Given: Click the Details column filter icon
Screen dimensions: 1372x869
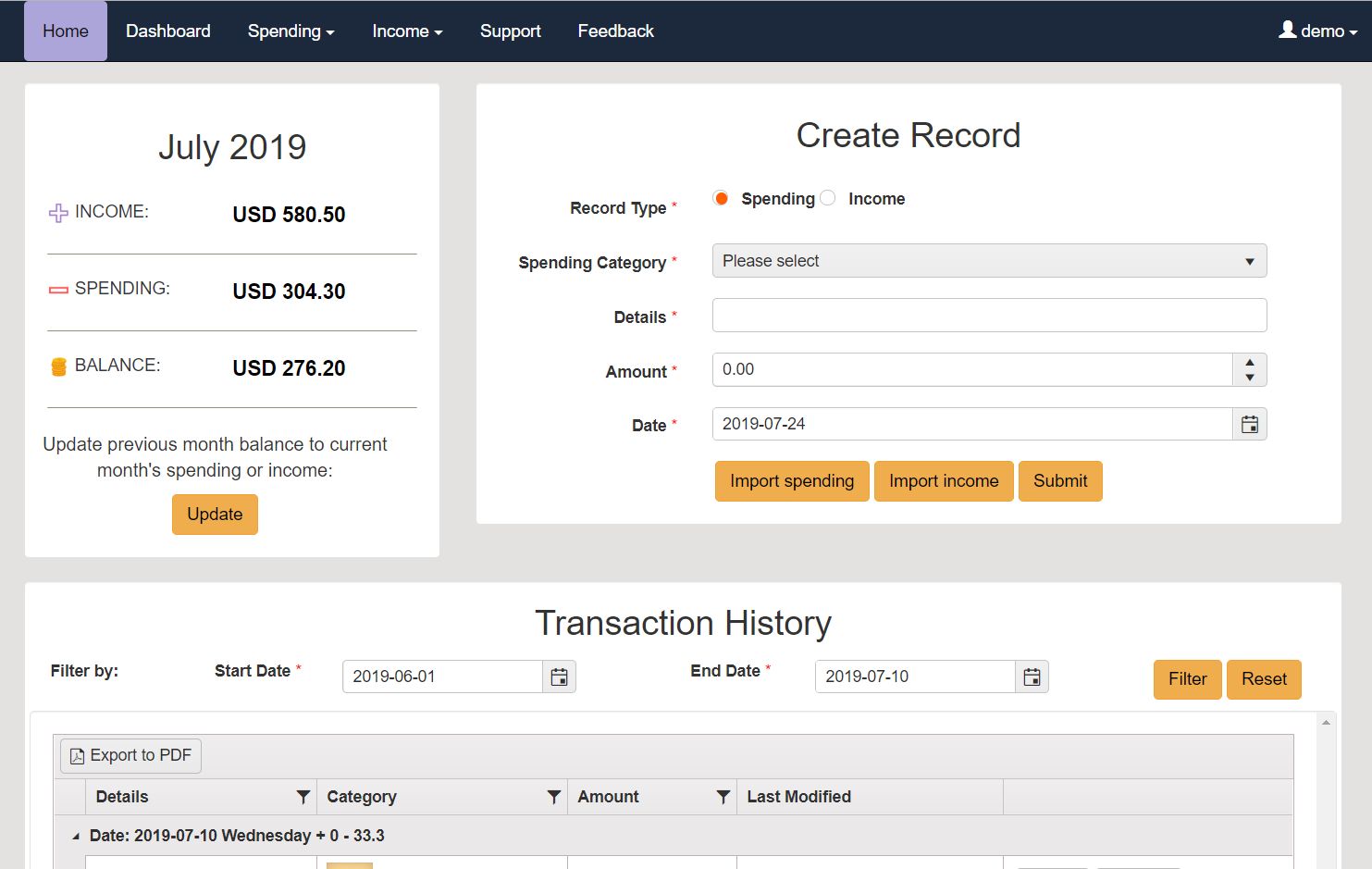Looking at the screenshot, I should [303, 797].
